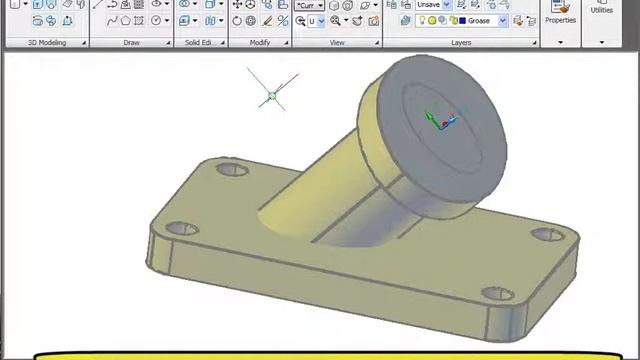Select the Line tool in Draw panel
The width and height of the screenshot is (640, 360).
coord(98,4)
